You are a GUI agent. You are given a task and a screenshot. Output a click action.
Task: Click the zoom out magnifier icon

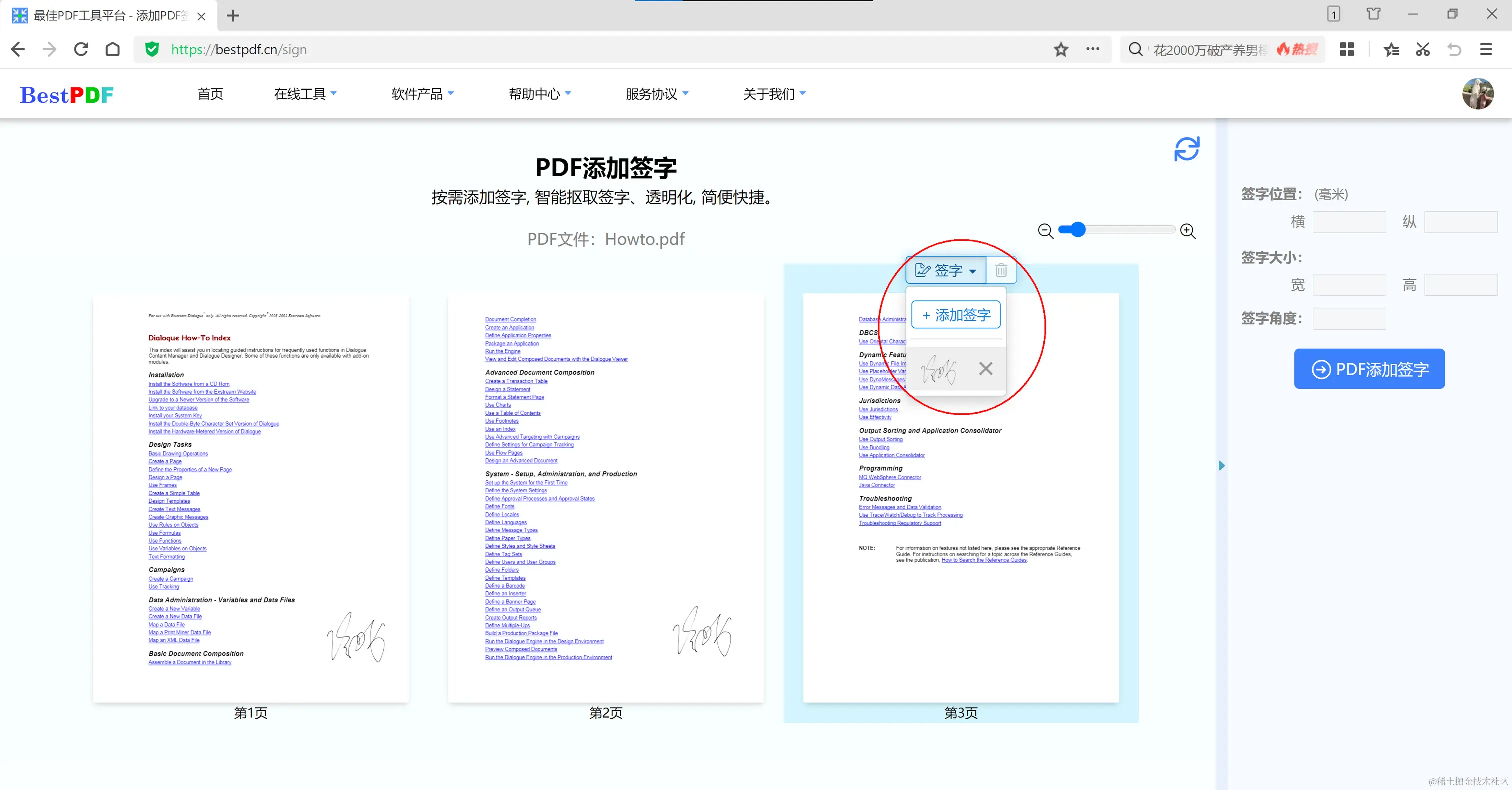(1045, 231)
